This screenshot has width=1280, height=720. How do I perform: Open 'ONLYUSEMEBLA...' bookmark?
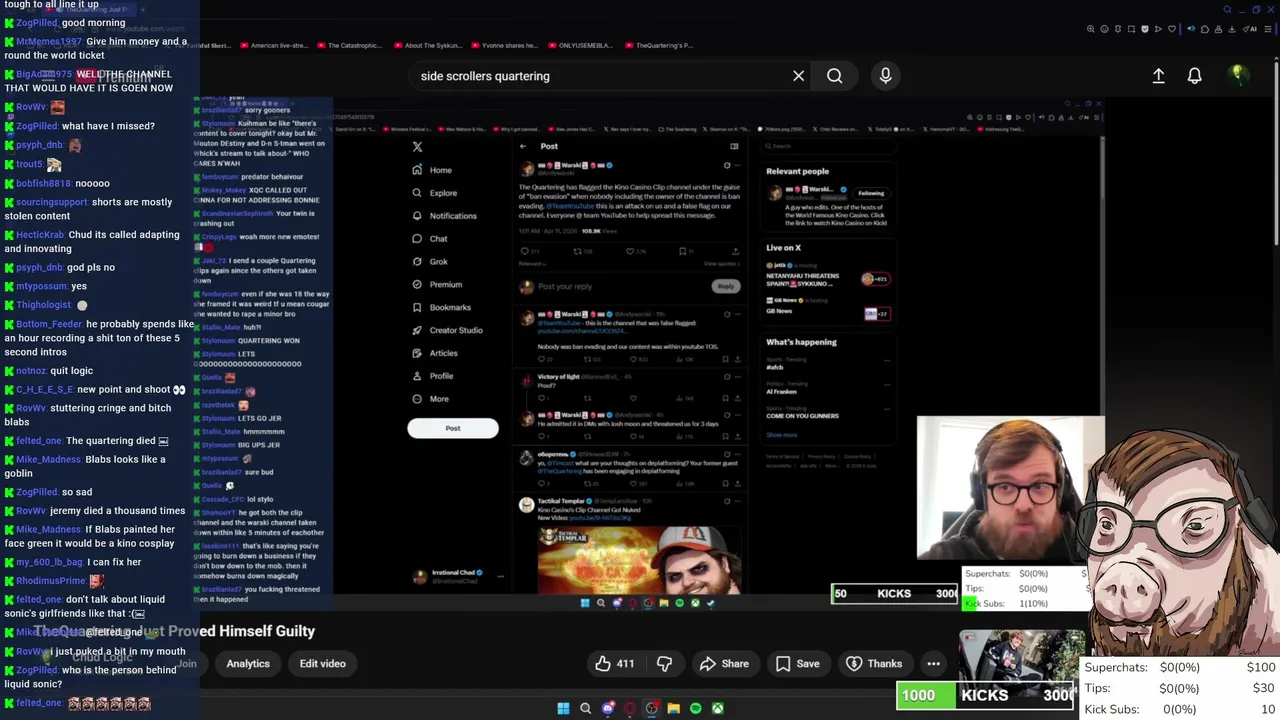point(581,45)
